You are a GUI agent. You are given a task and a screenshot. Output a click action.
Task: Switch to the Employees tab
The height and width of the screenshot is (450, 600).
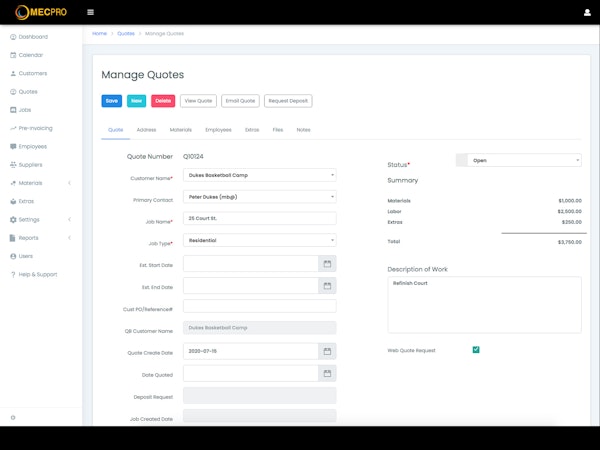coord(218,130)
